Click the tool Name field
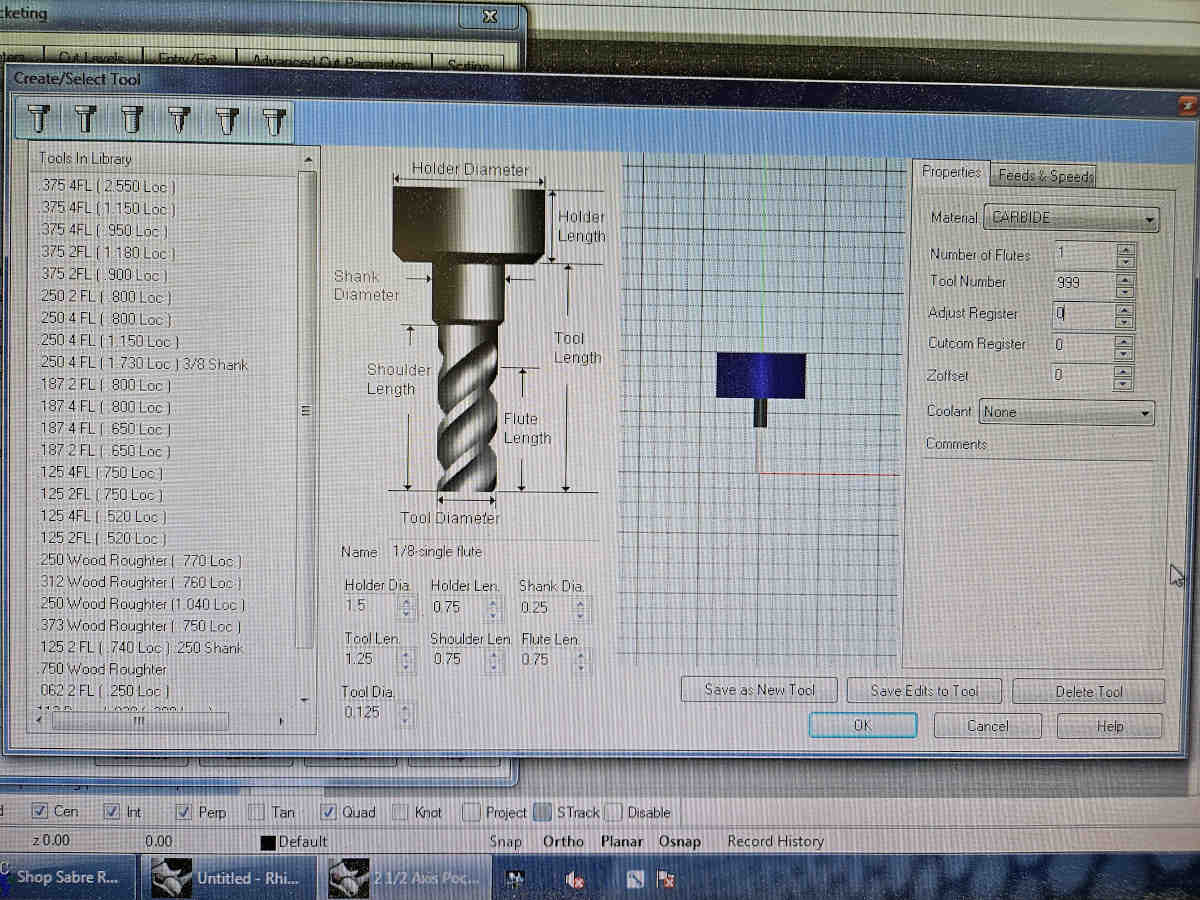 click(494, 552)
